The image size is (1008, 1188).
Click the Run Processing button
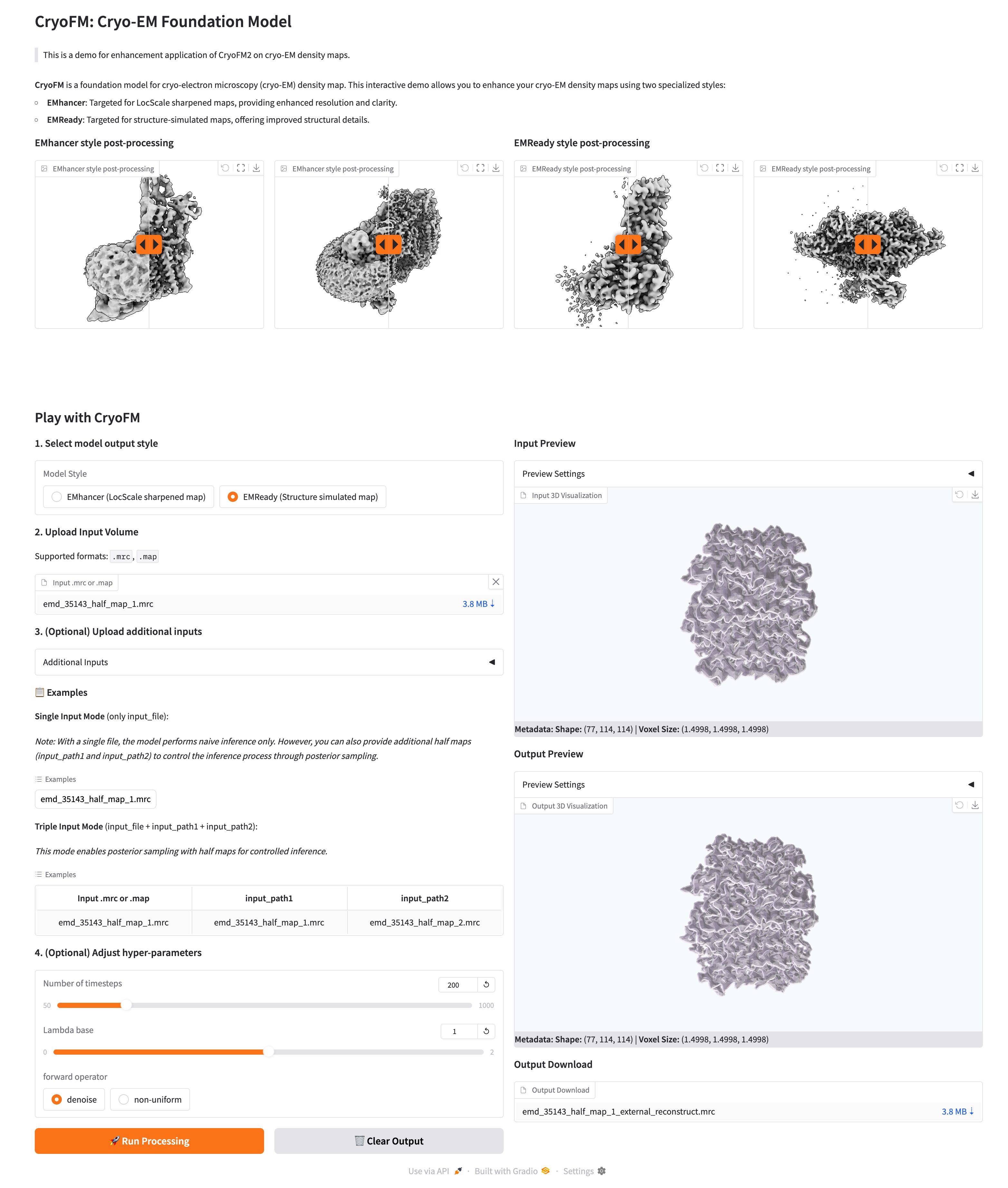point(149,1141)
